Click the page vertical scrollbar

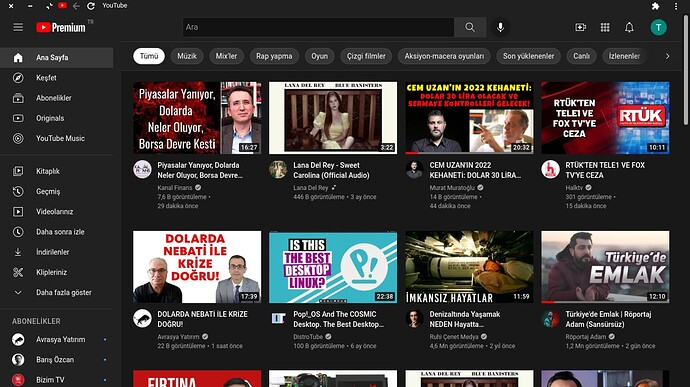(x=685, y=70)
